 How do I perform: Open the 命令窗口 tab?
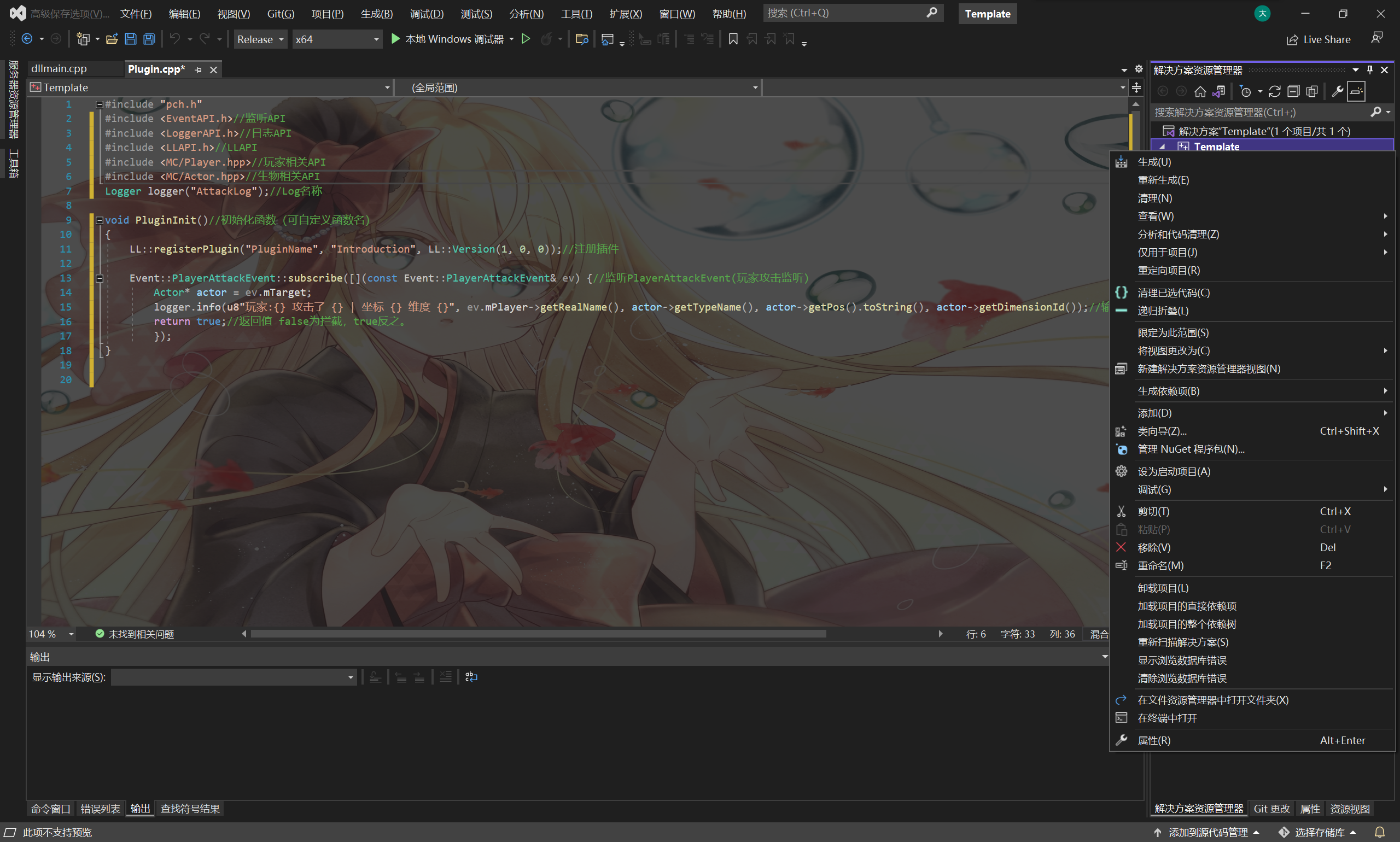tap(50, 809)
